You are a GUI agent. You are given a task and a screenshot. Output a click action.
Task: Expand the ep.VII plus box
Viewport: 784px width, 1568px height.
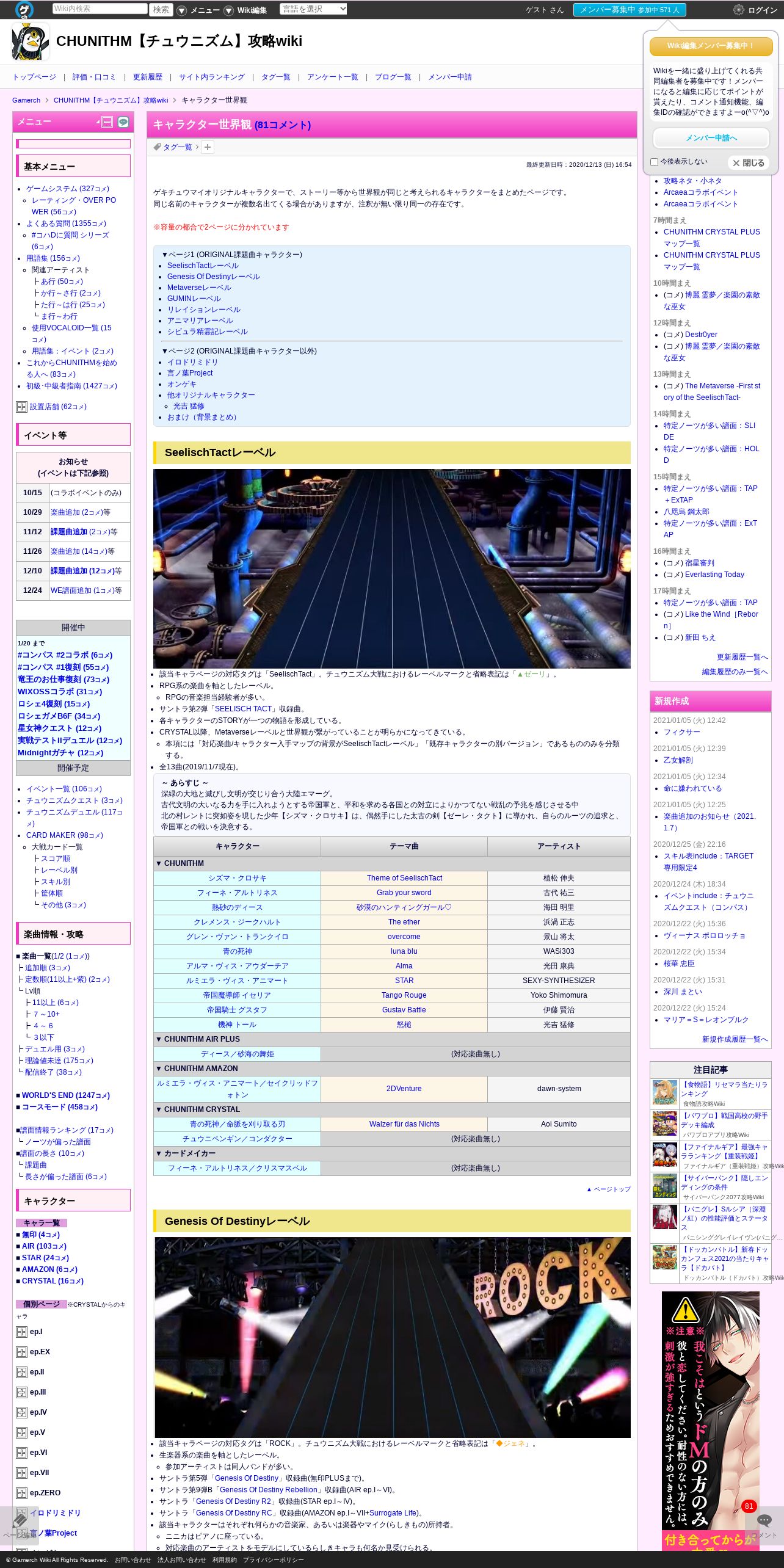pos(22,1473)
